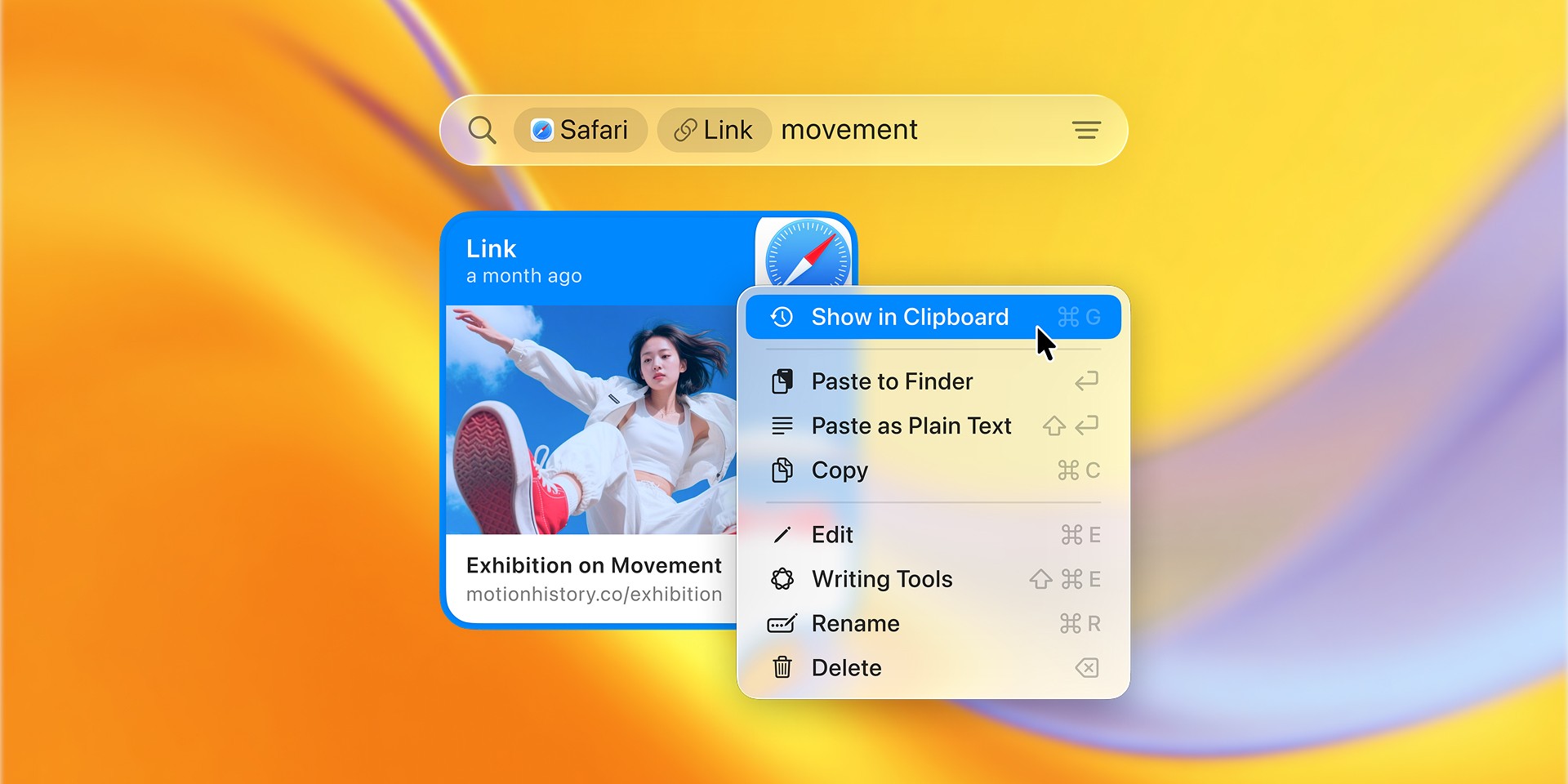Click the shift-return shortcut on Paste as Plain Text
The height and width of the screenshot is (784, 1568).
point(1071,425)
